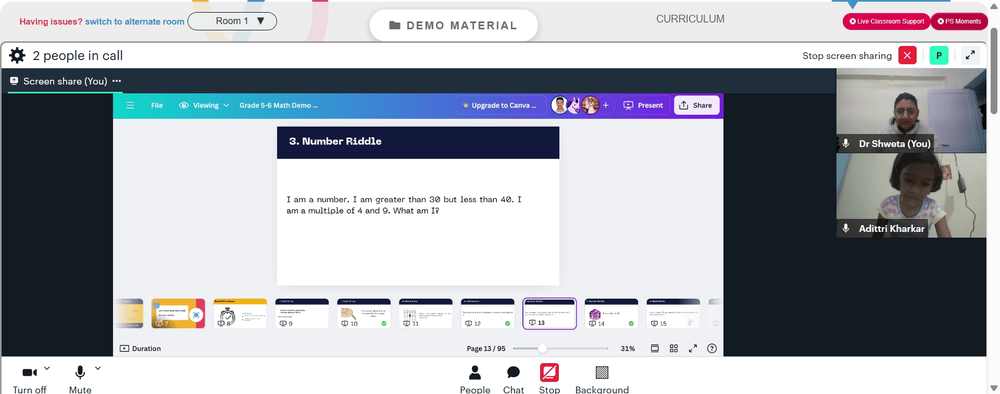
Task: Open the Chat panel
Action: pos(513,379)
